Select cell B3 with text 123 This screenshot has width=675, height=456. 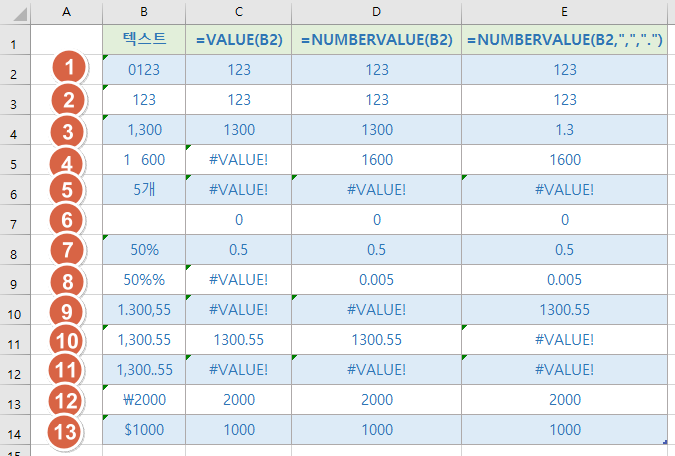tap(144, 100)
